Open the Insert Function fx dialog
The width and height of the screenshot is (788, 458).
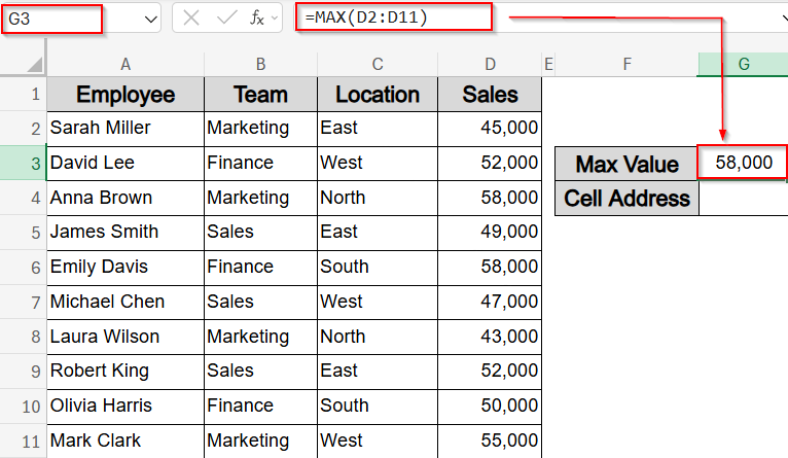click(x=257, y=18)
